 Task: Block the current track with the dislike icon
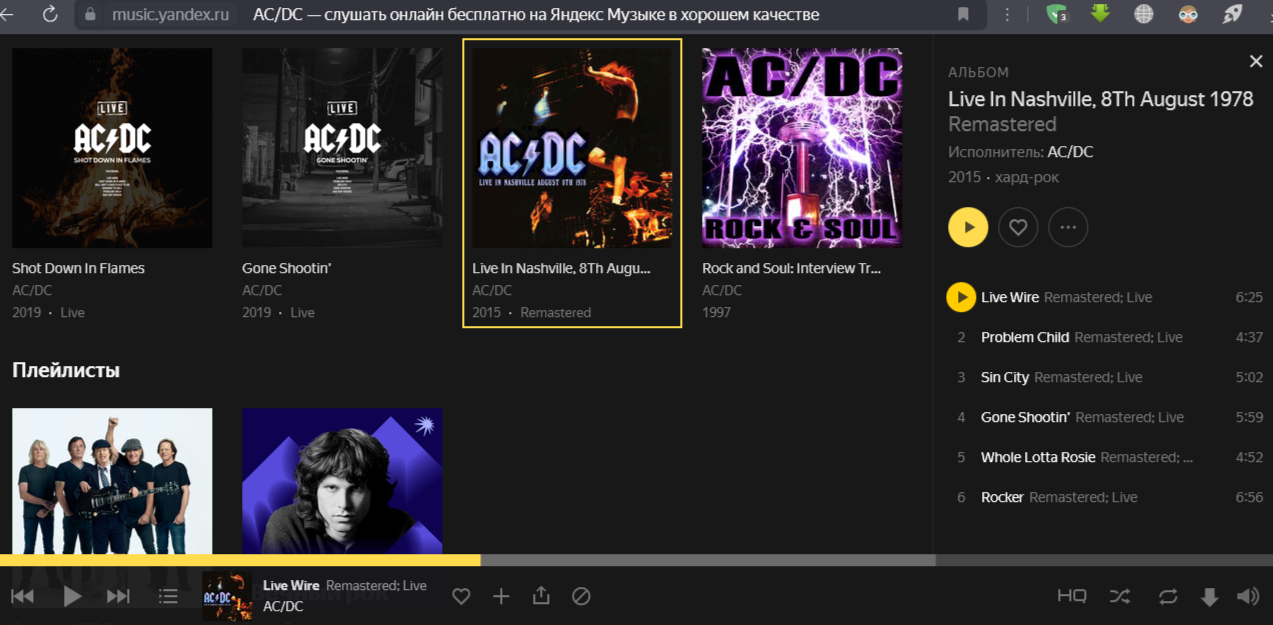[x=581, y=596]
